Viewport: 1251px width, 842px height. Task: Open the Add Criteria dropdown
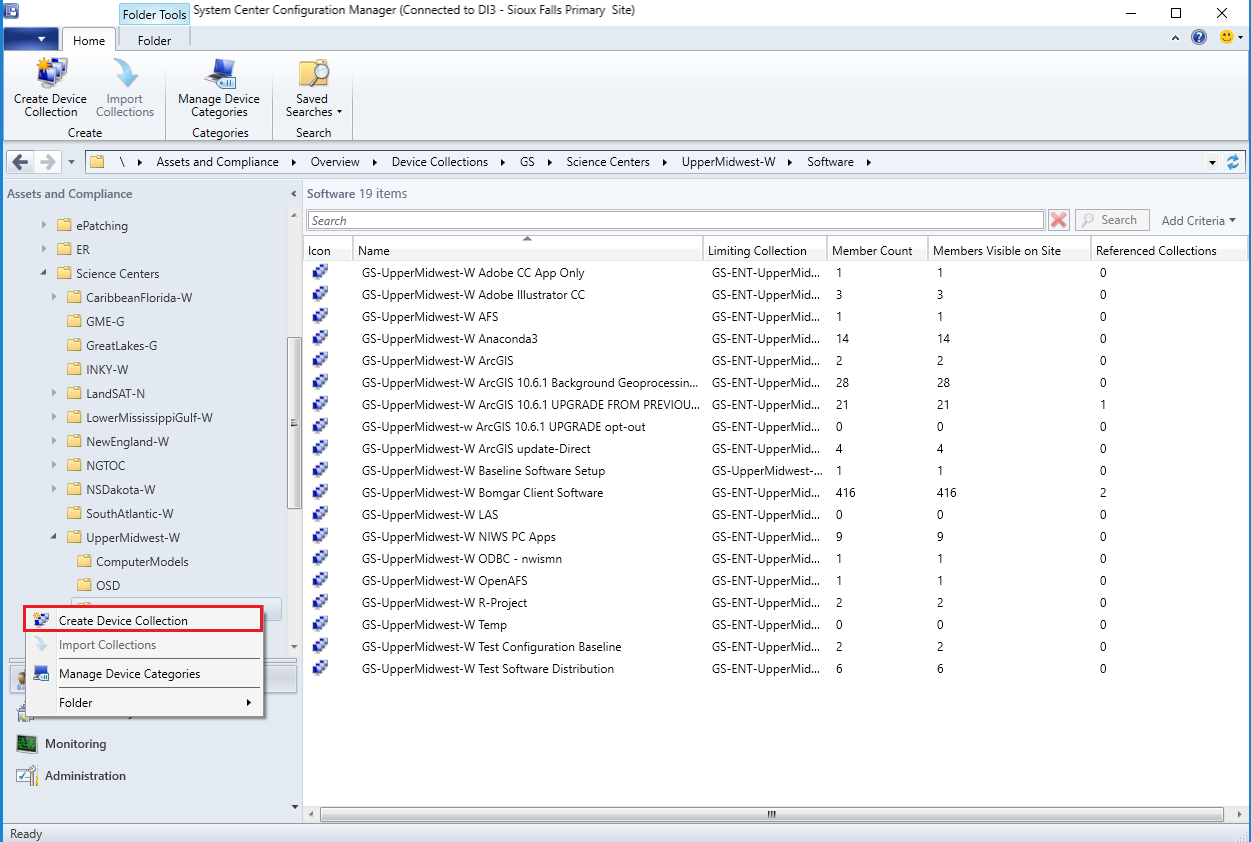[1198, 220]
